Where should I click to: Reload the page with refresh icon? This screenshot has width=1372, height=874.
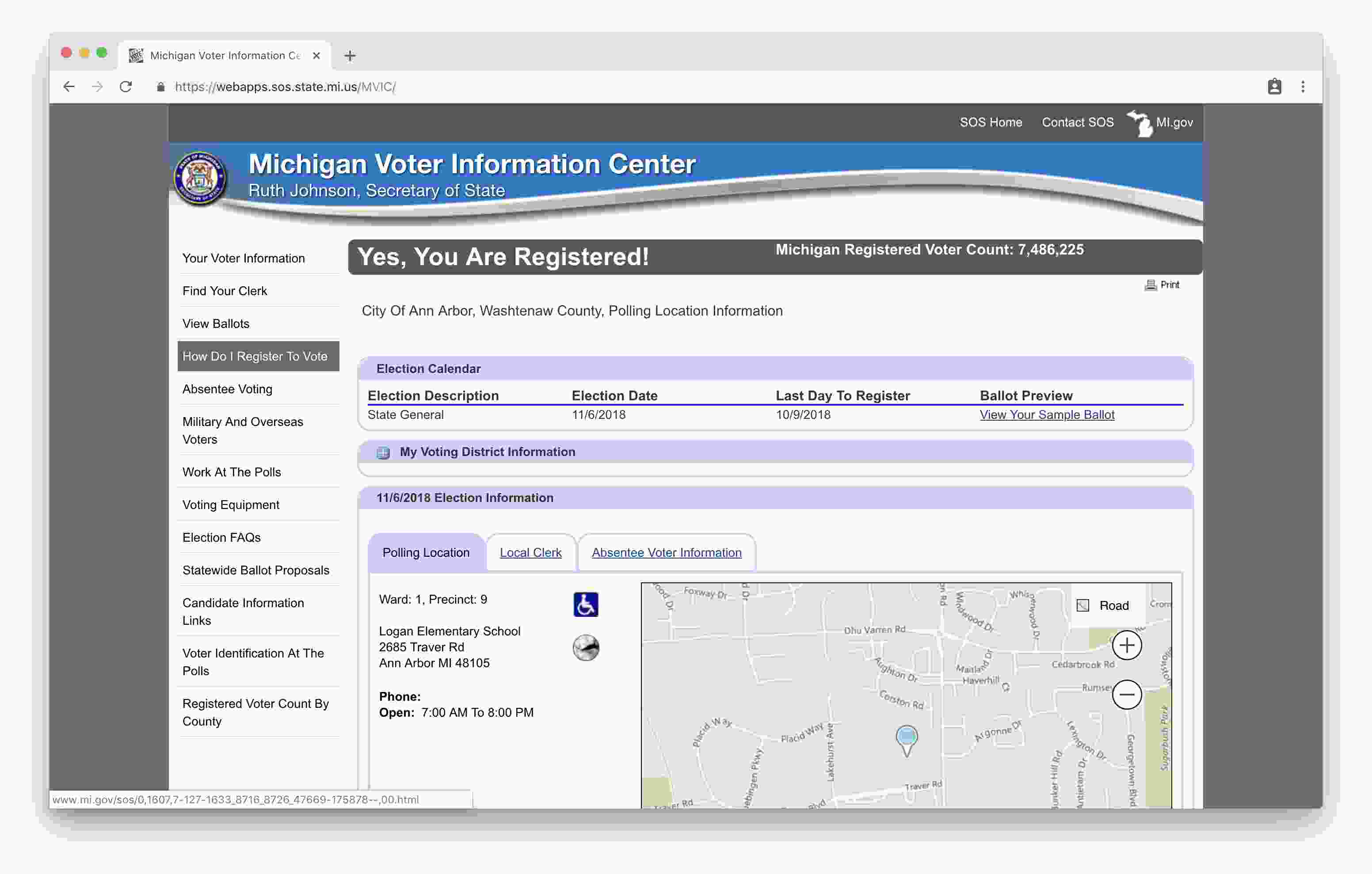click(126, 87)
